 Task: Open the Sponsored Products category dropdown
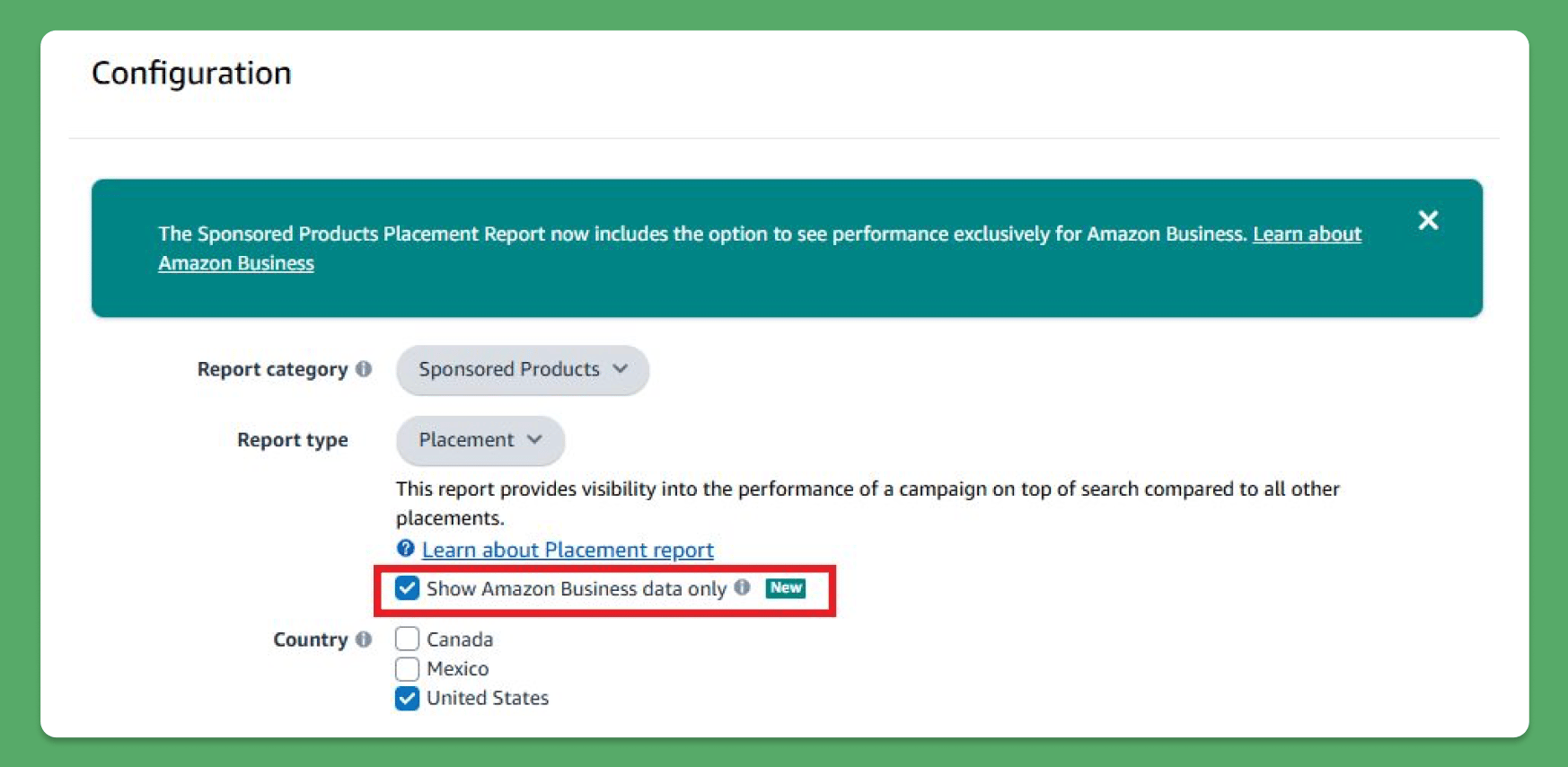tap(523, 370)
